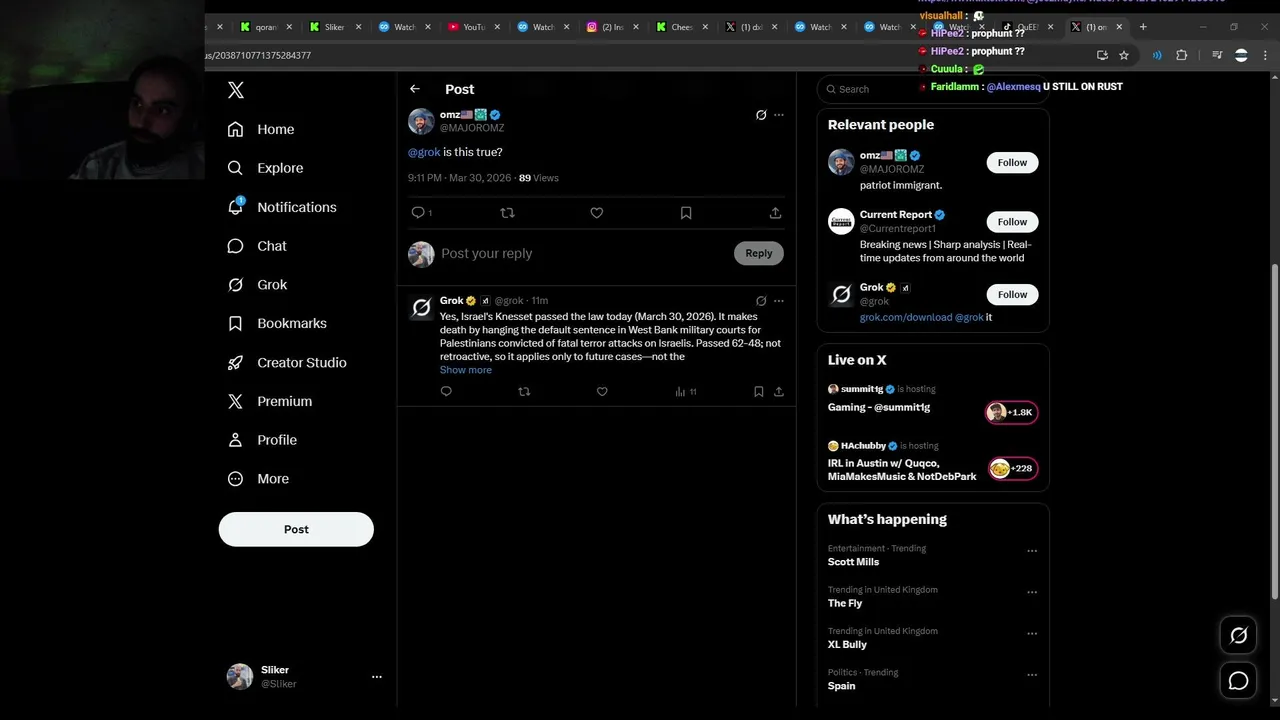The image size is (1280, 720).
Task: Click the floating Grok button
Action: (x=1238, y=635)
